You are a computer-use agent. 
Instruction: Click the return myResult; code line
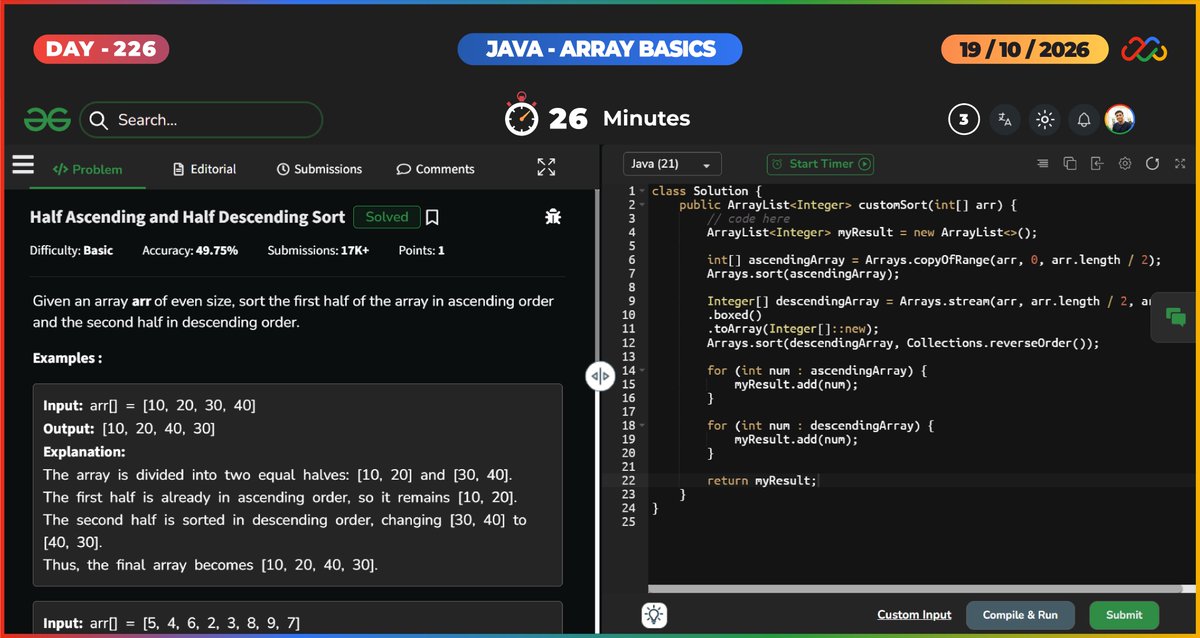[x=762, y=480]
